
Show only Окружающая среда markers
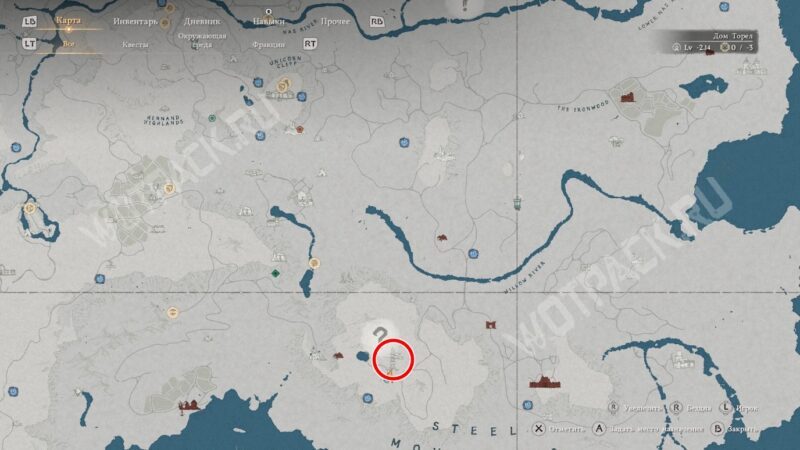click(201, 41)
